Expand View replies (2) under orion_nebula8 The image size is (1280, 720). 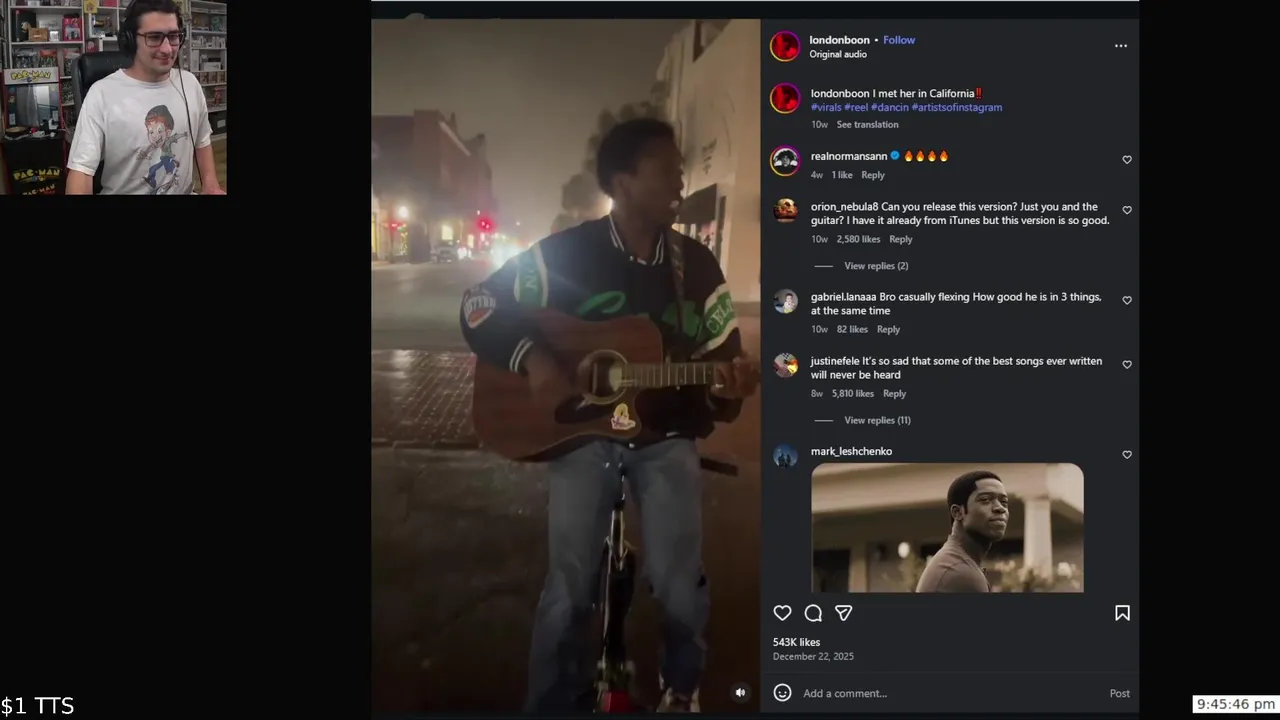click(876, 266)
